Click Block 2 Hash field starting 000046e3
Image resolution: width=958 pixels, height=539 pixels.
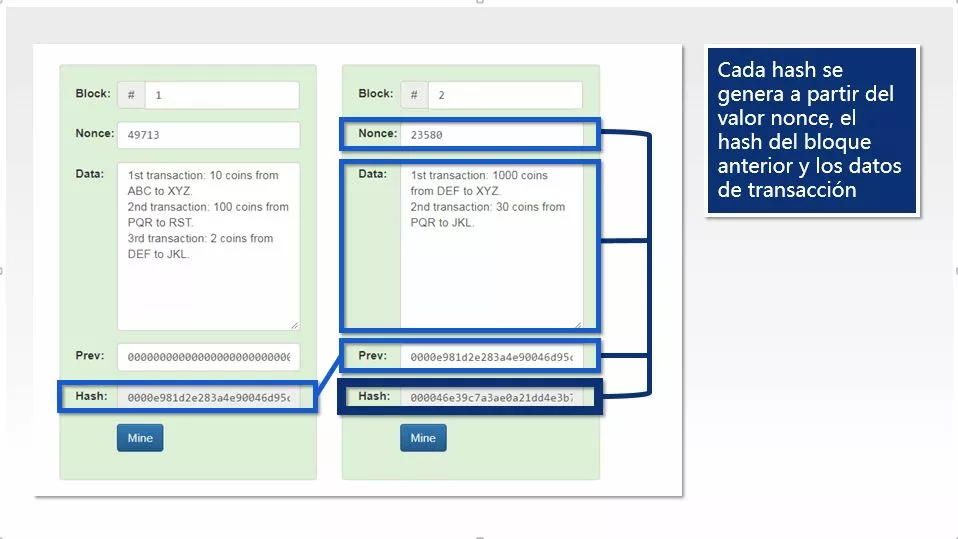pos(492,397)
